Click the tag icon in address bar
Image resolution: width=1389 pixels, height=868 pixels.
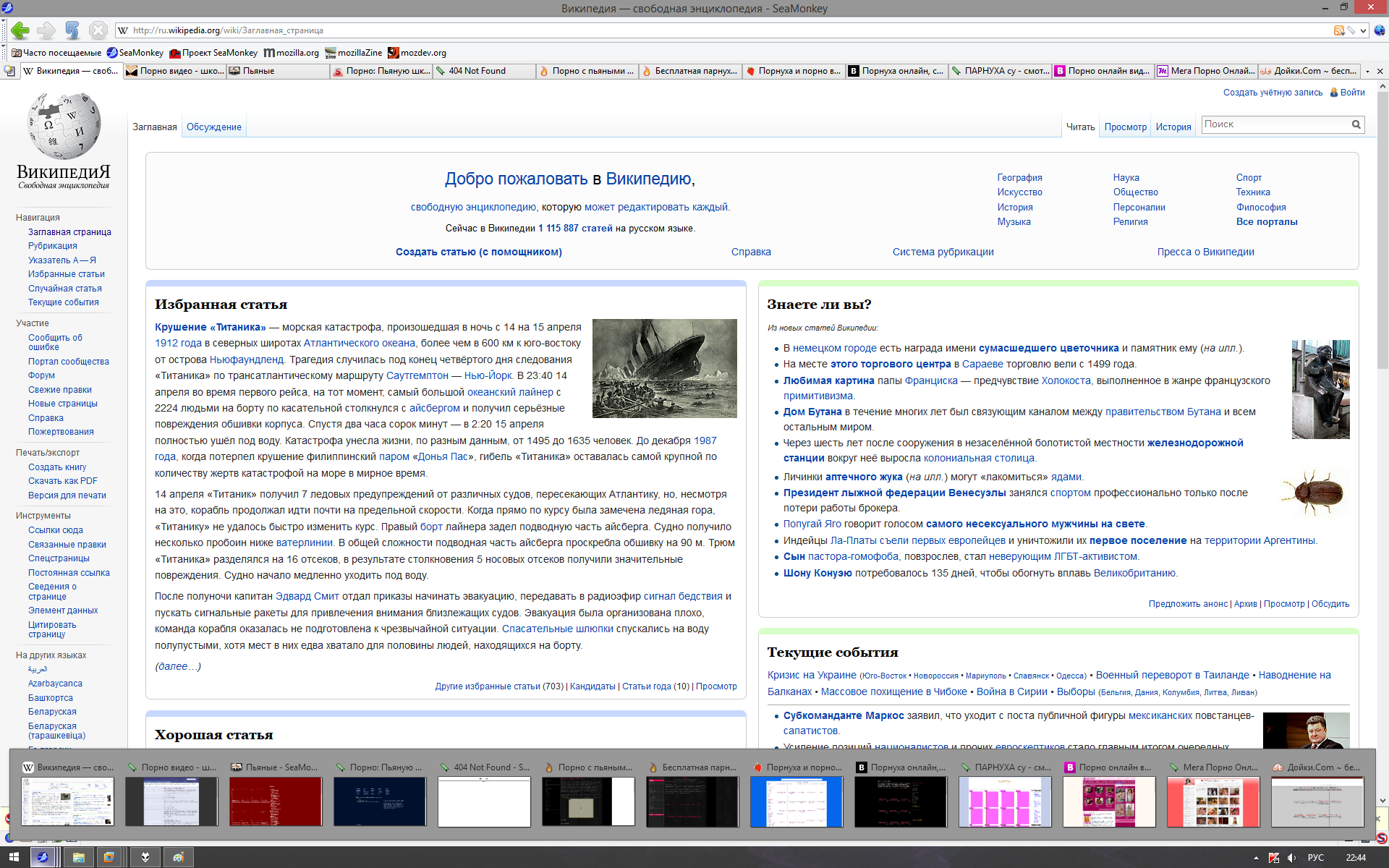coord(1351,30)
